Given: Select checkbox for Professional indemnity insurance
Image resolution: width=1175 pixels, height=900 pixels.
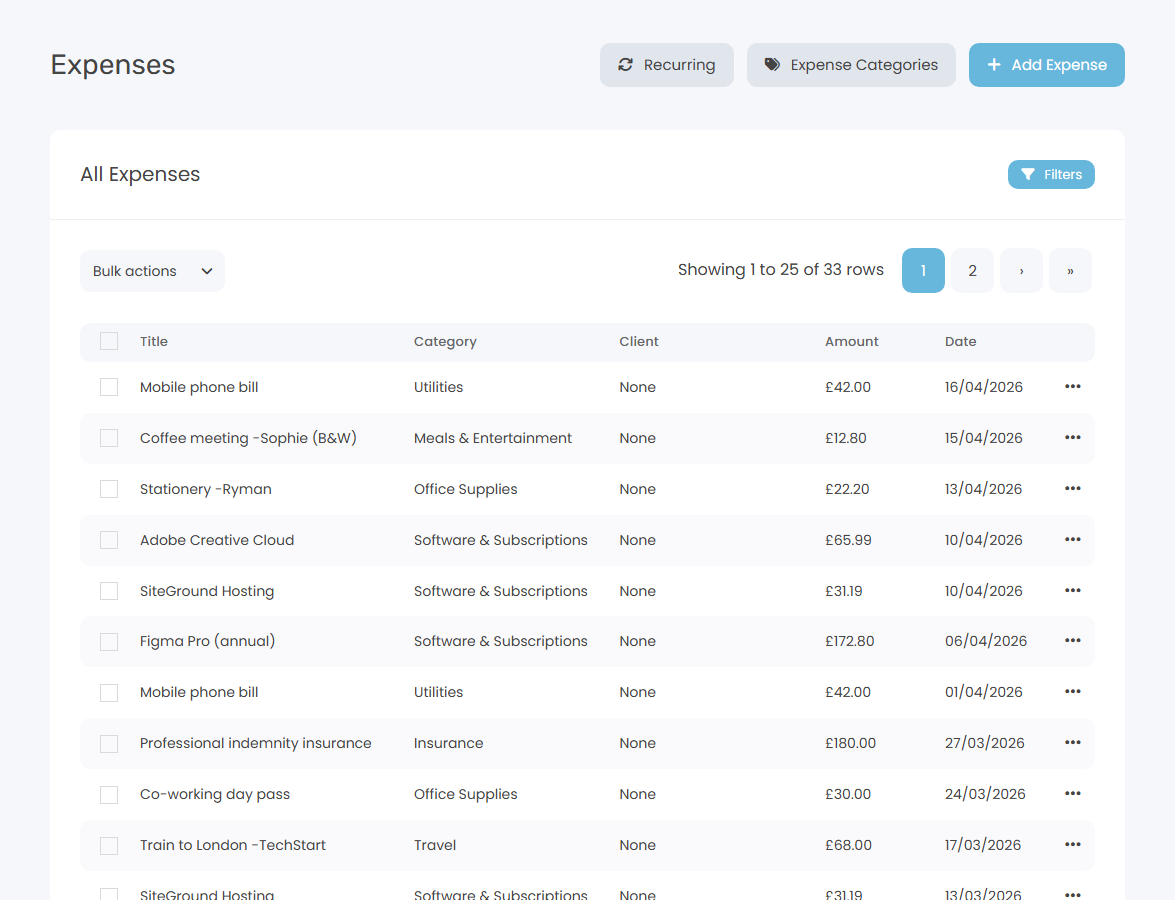Looking at the screenshot, I should [x=109, y=743].
